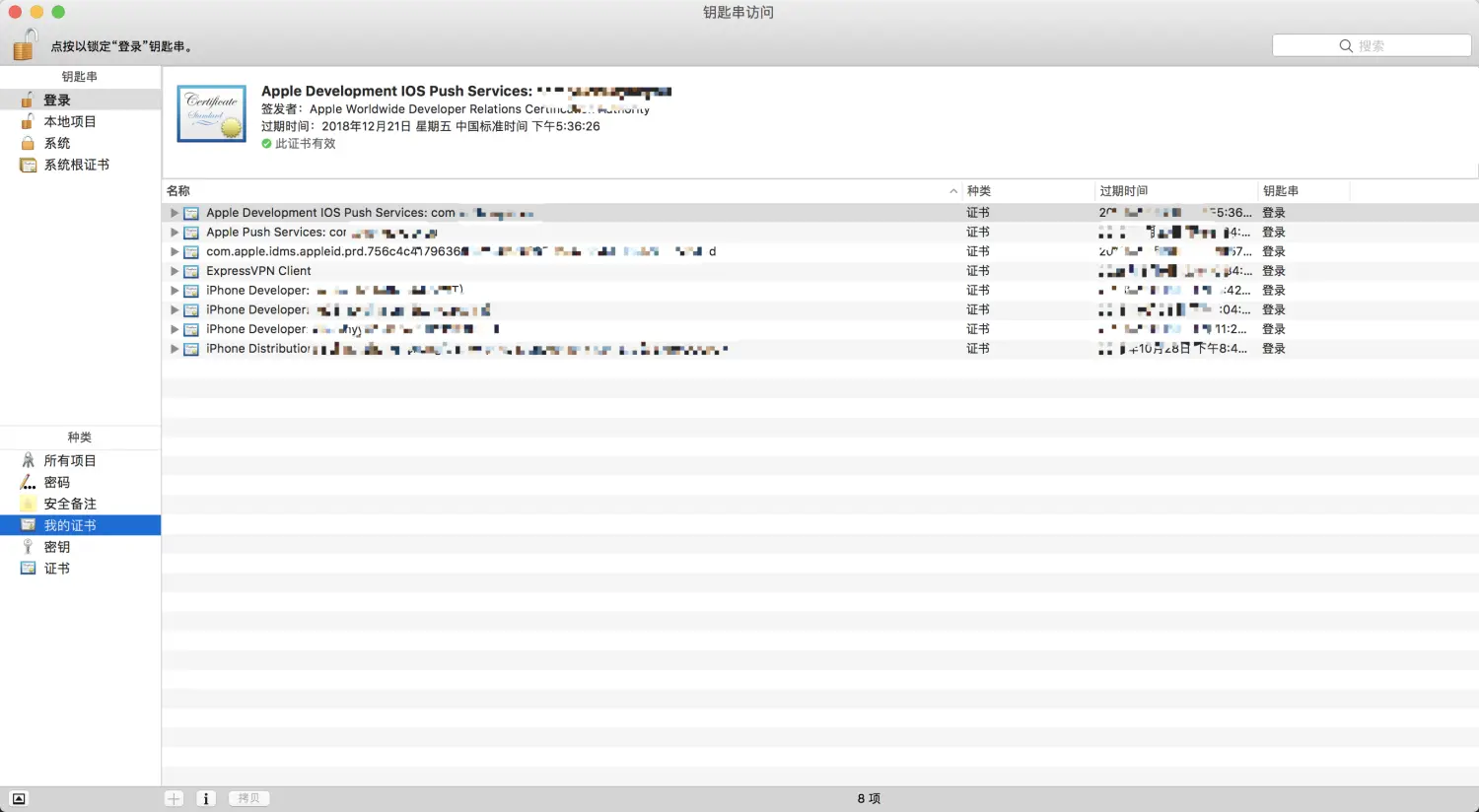Show the 密钥 category
The width and height of the screenshot is (1479, 812).
point(80,547)
